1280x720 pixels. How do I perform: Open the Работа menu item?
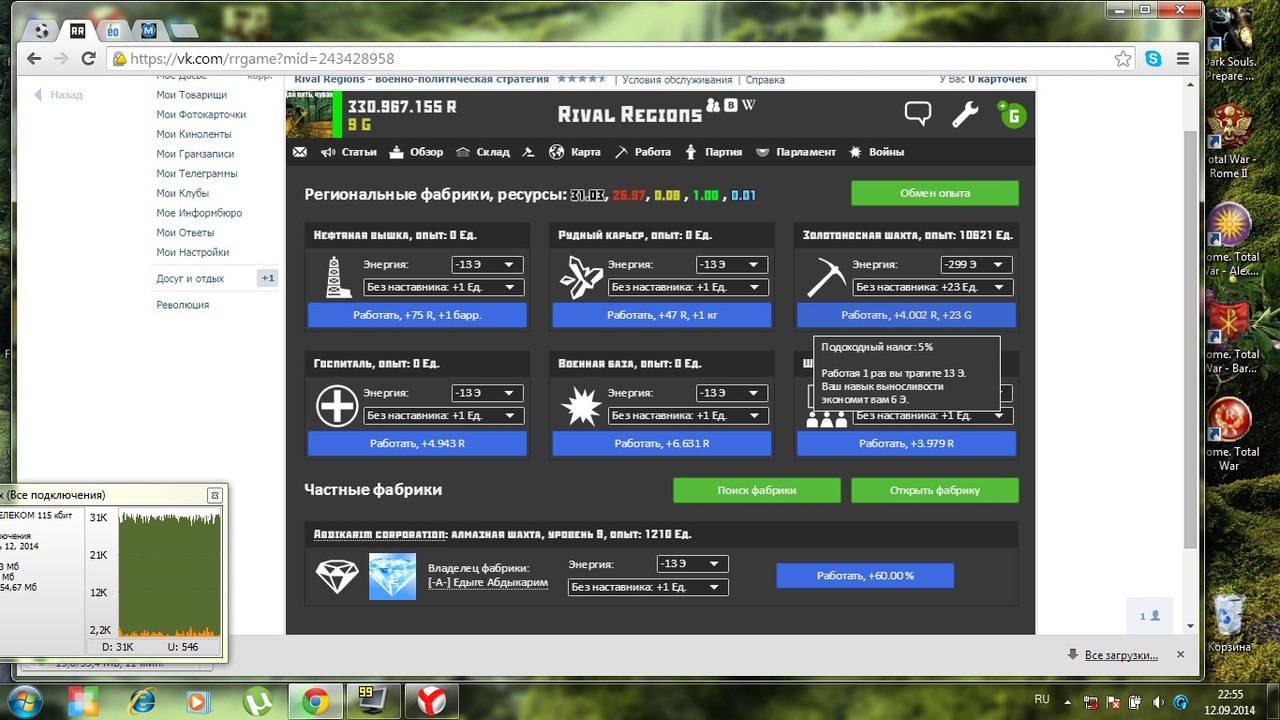(643, 152)
